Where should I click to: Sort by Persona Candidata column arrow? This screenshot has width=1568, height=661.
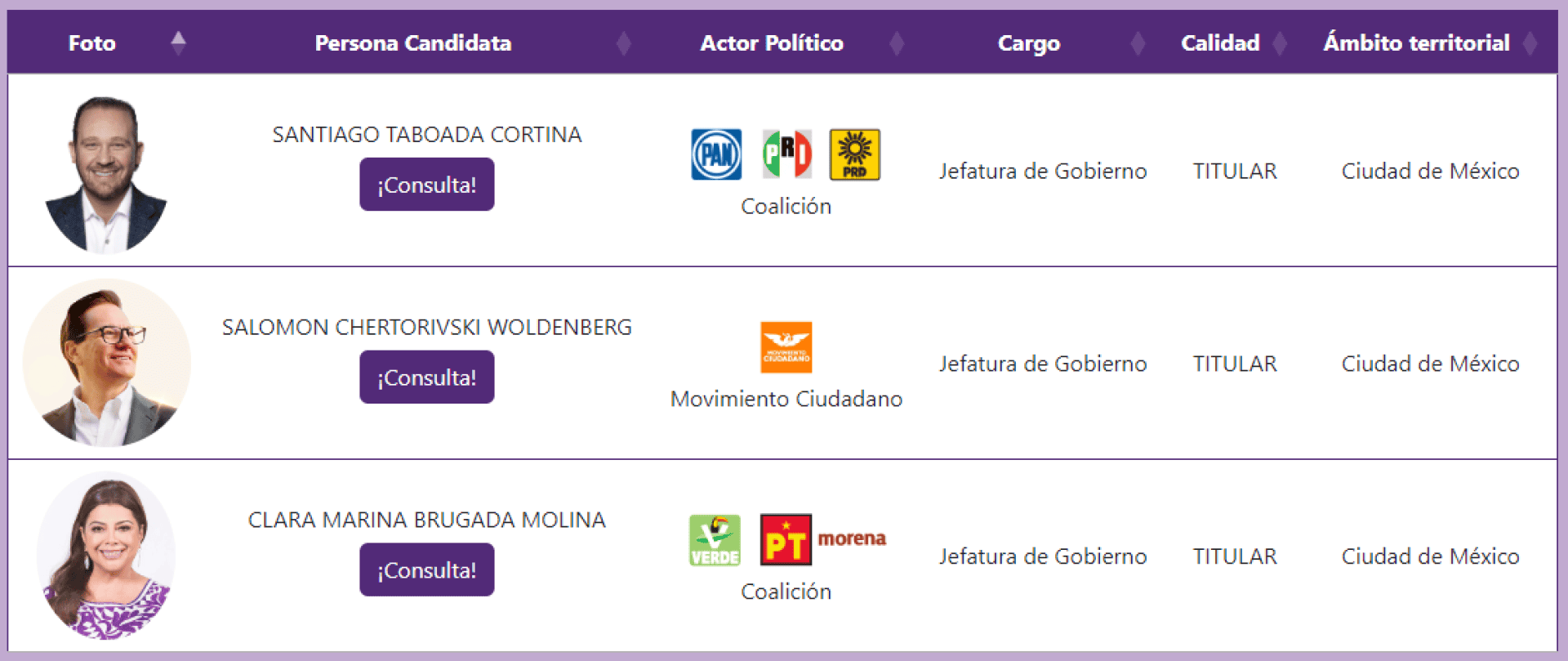[x=624, y=42]
